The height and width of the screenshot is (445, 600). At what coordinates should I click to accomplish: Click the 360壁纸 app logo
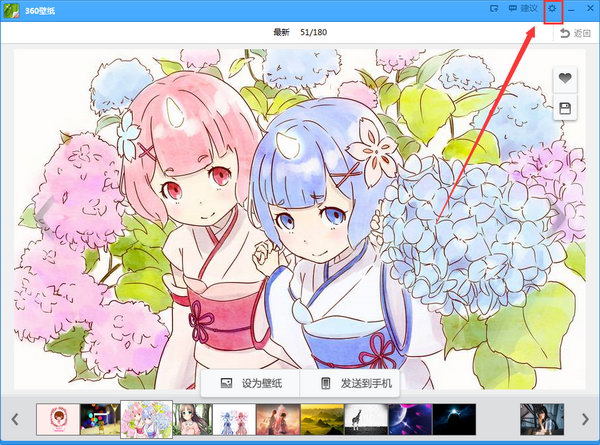click(11, 10)
